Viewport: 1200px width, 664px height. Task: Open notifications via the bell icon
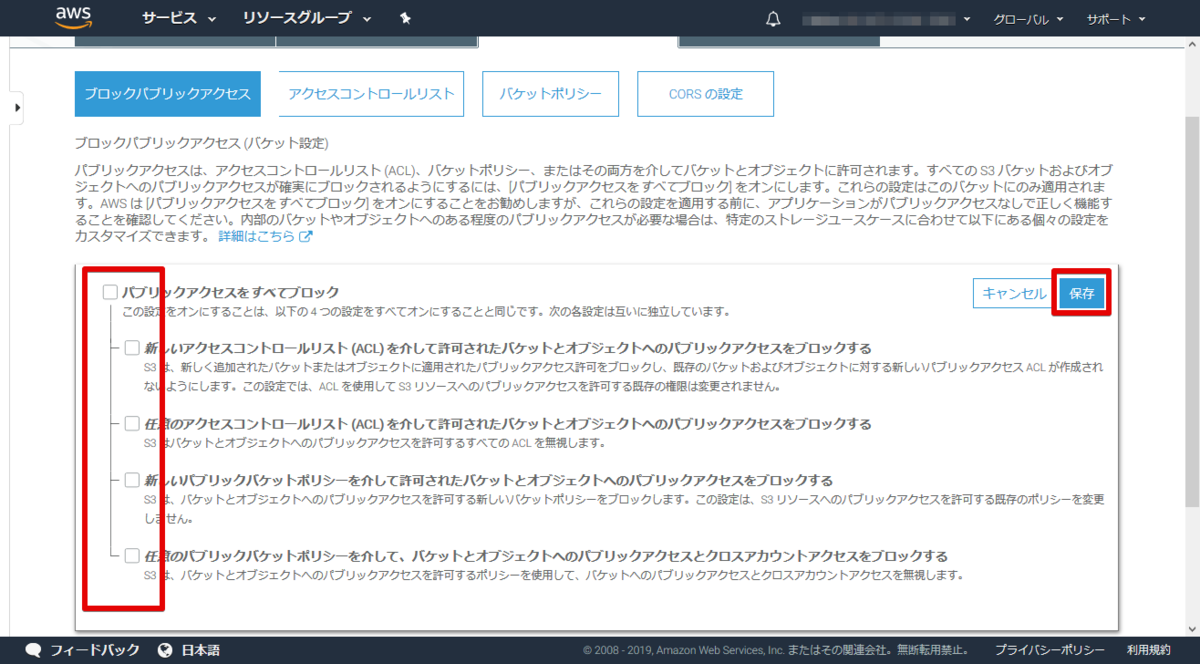click(771, 17)
